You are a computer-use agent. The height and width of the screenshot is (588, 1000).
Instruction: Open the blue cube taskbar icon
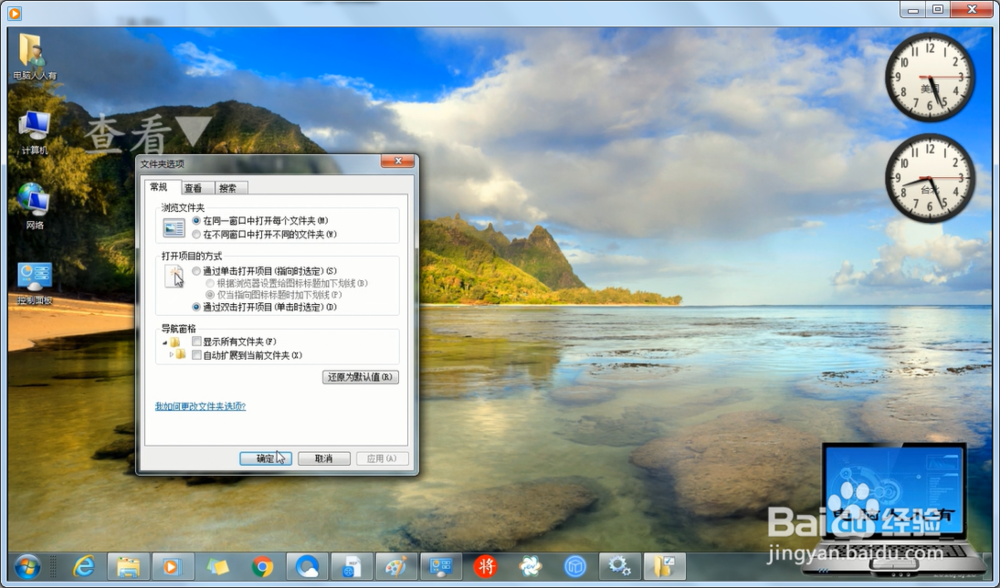(x=575, y=566)
